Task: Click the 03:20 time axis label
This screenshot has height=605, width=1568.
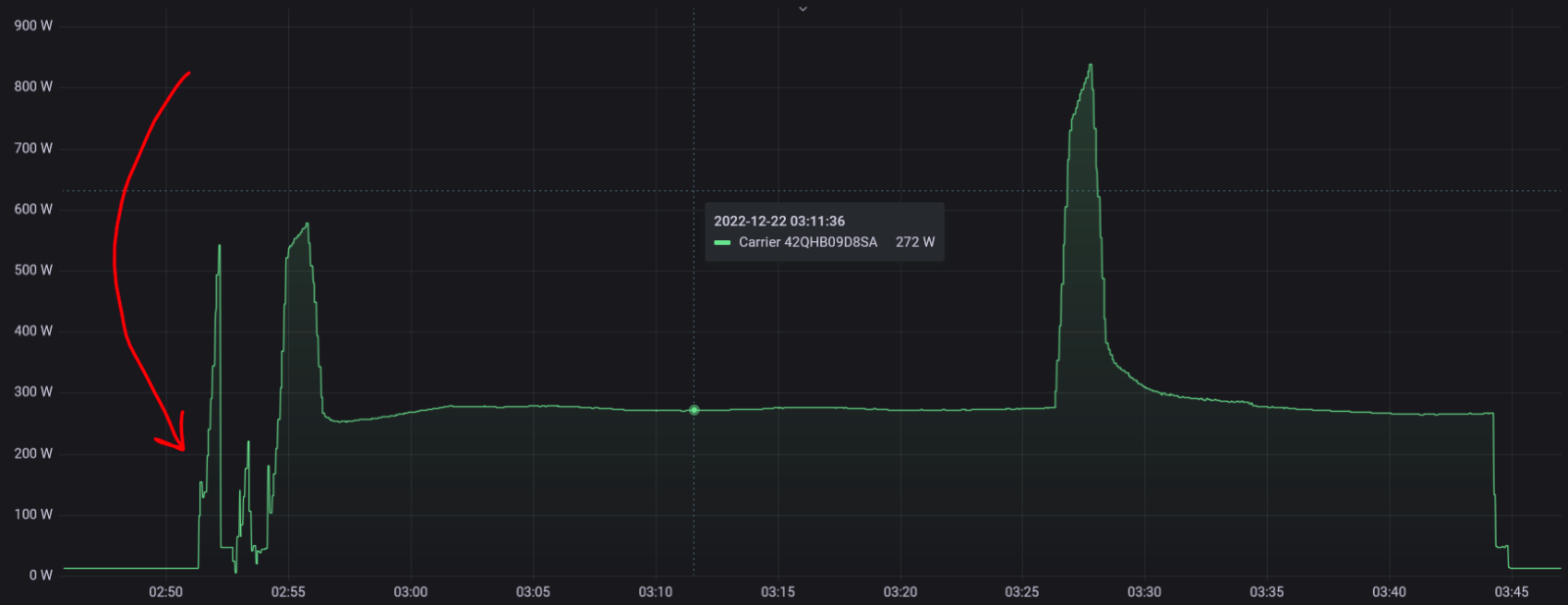Action: point(901,592)
